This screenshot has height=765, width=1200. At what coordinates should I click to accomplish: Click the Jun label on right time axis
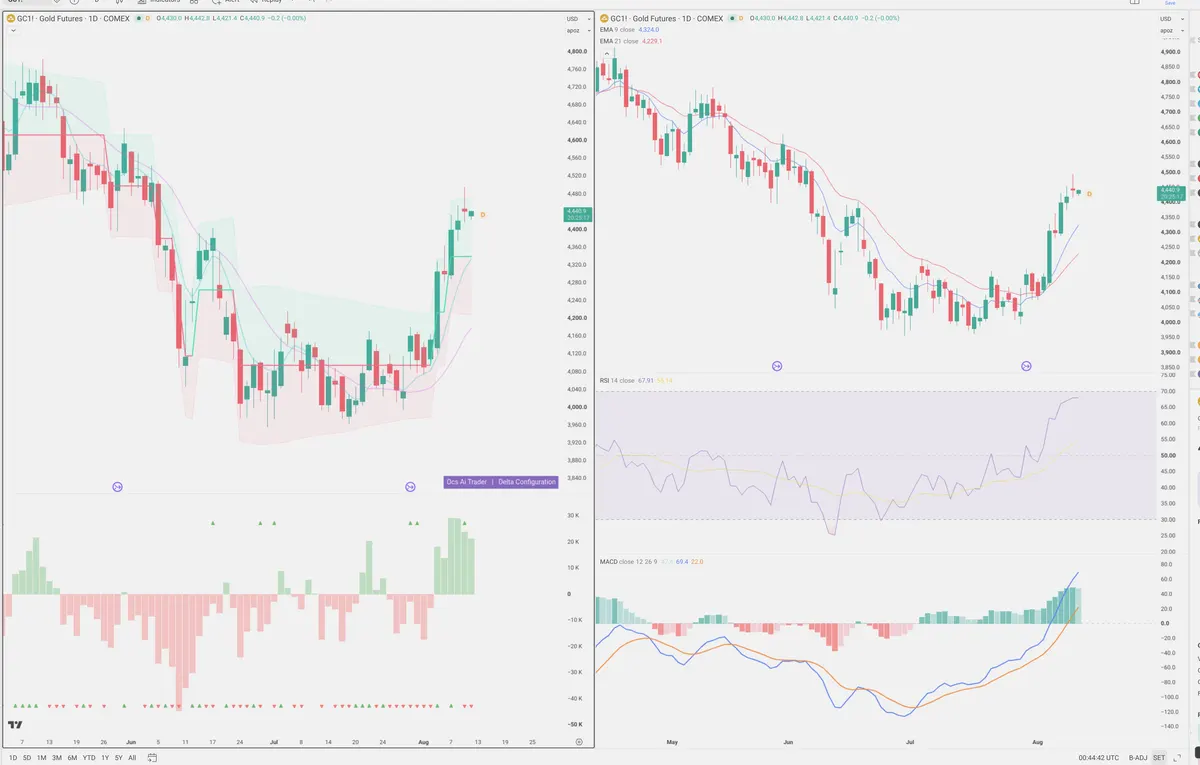(x=789, y=742)
